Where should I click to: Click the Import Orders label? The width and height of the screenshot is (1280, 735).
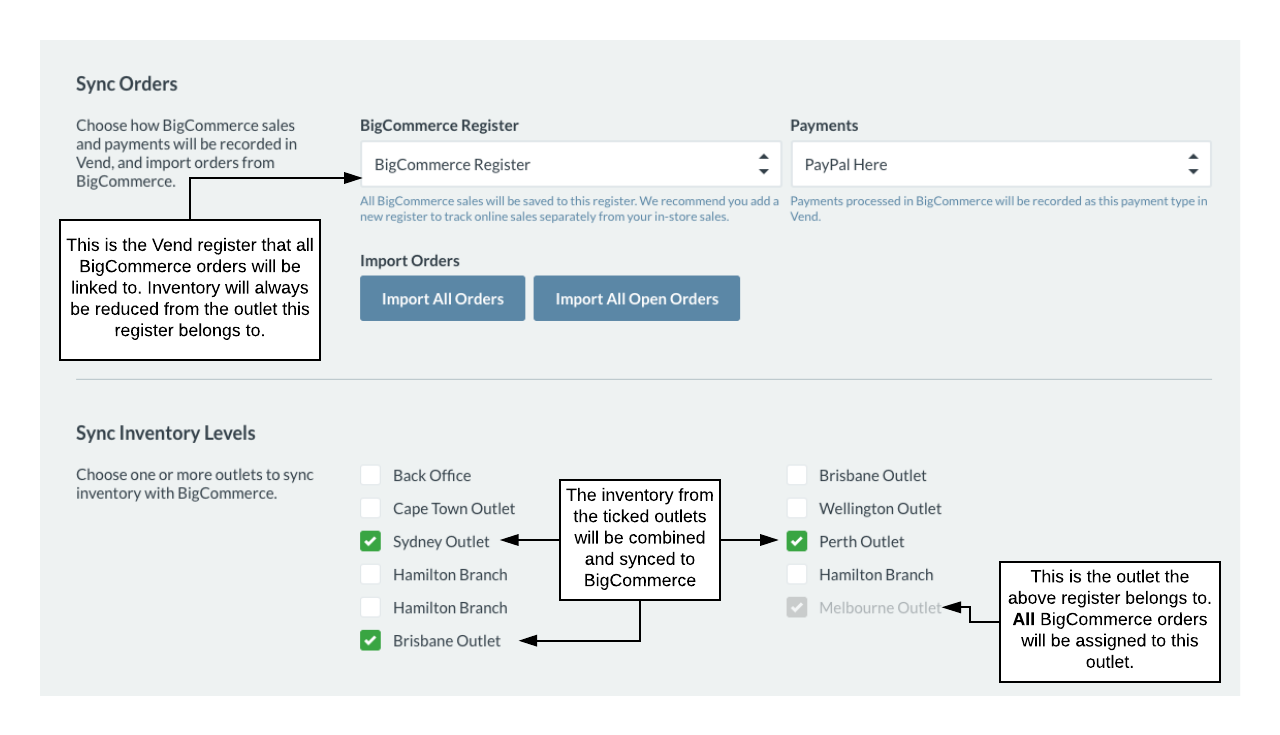pyautogui.click(x=410, y=260)
